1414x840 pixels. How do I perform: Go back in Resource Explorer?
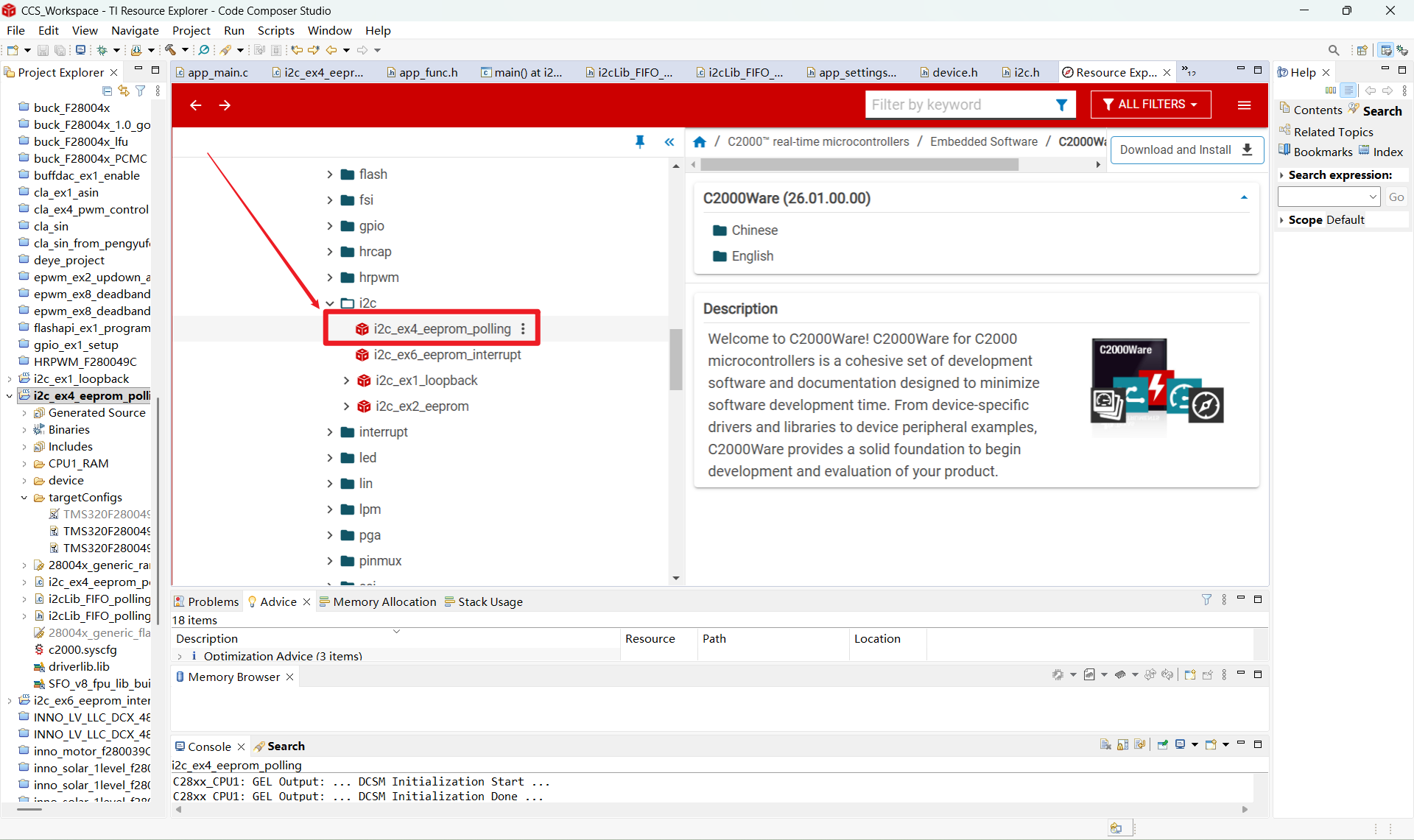(195, 105)
